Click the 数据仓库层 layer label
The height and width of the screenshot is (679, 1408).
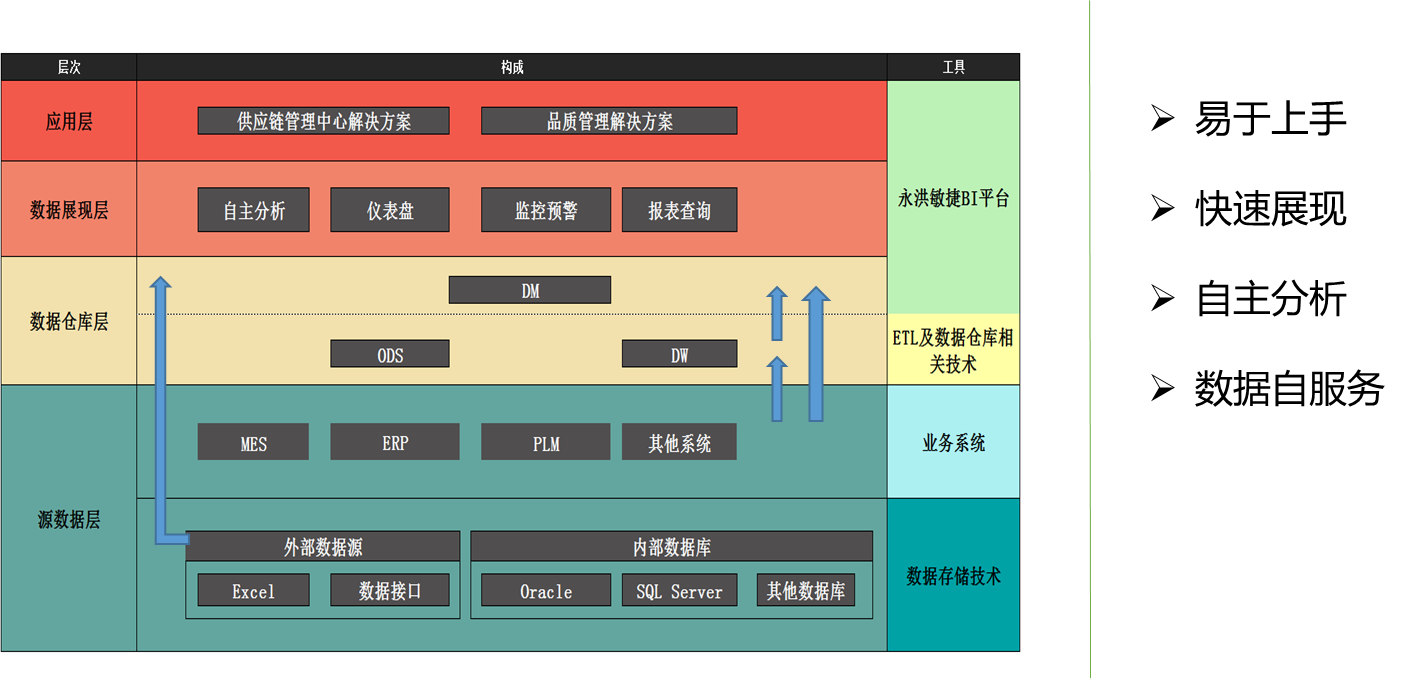(x=69, y=321)
